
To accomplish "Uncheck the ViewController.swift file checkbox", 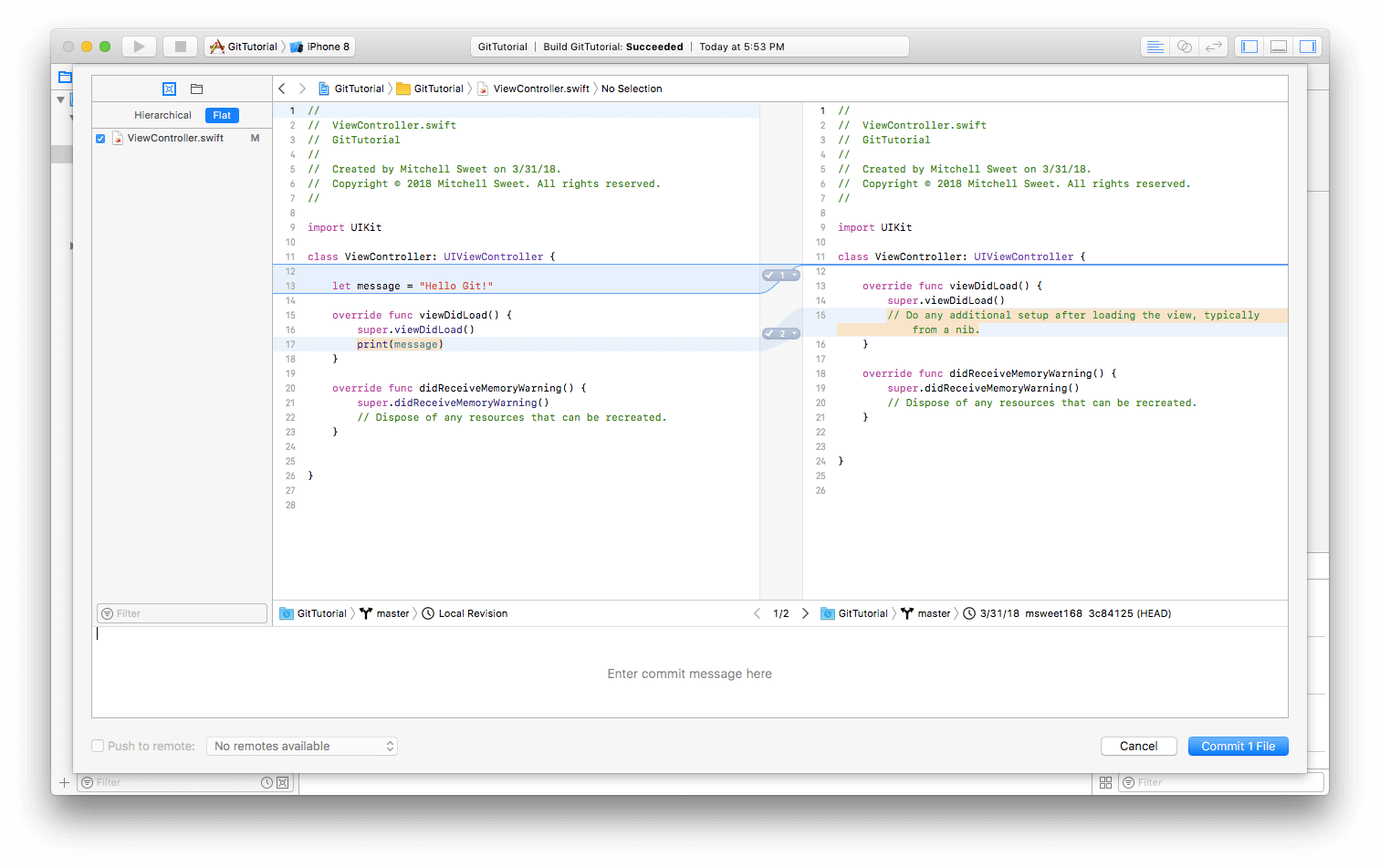I will tap(100, 139).
